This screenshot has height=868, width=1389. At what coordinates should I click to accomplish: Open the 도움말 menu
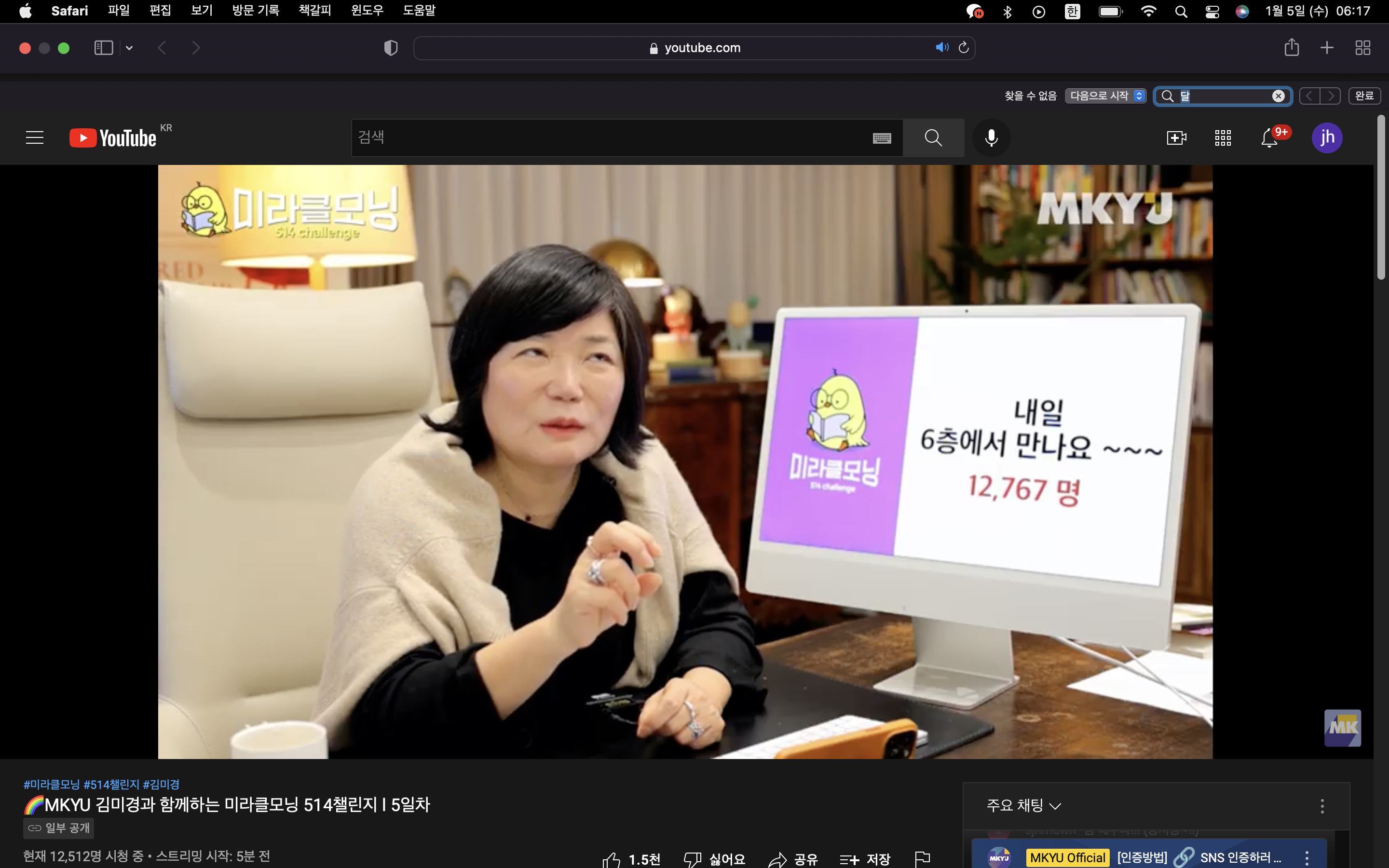pos(419,11)
